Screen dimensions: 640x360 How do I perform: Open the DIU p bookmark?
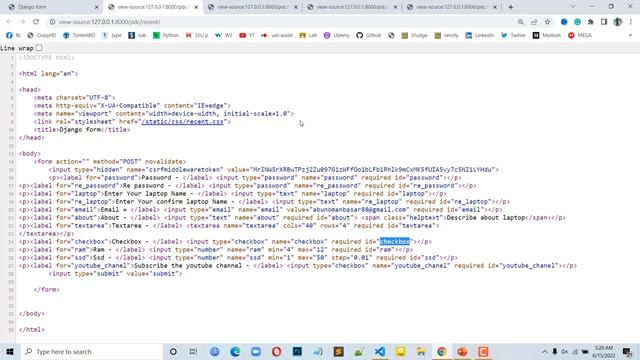click(197, 36)
